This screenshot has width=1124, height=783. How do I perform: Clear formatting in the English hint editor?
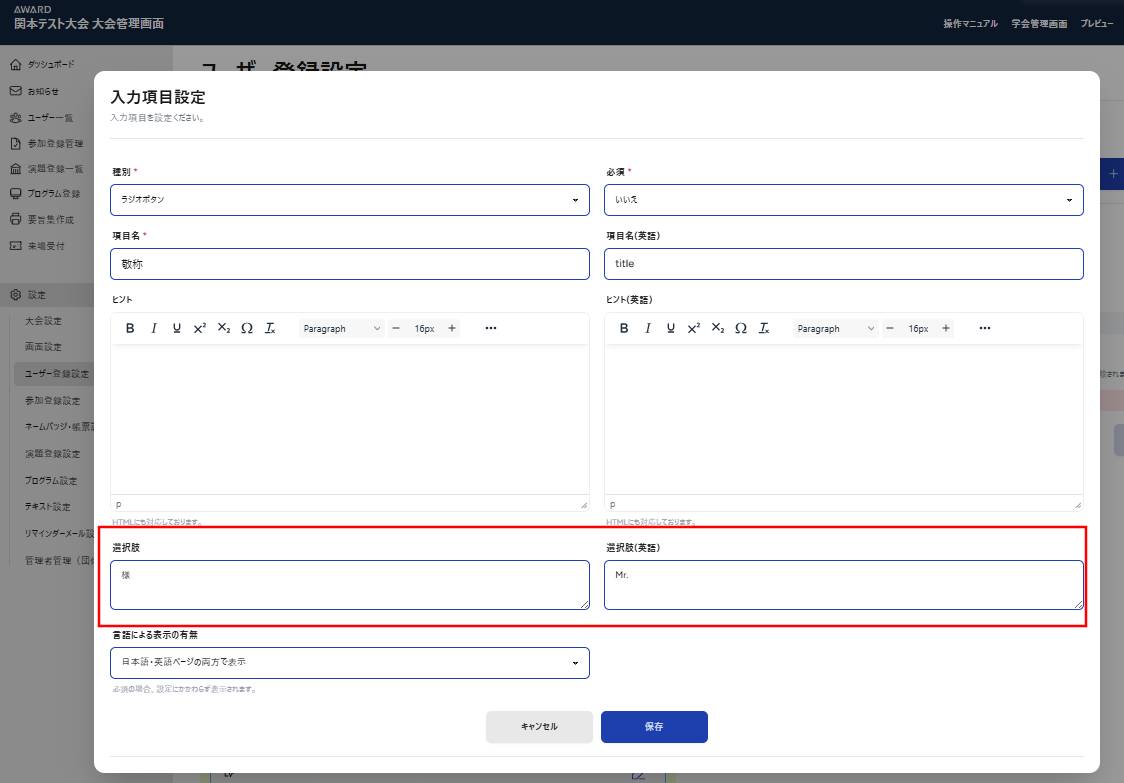pos(764,328)
